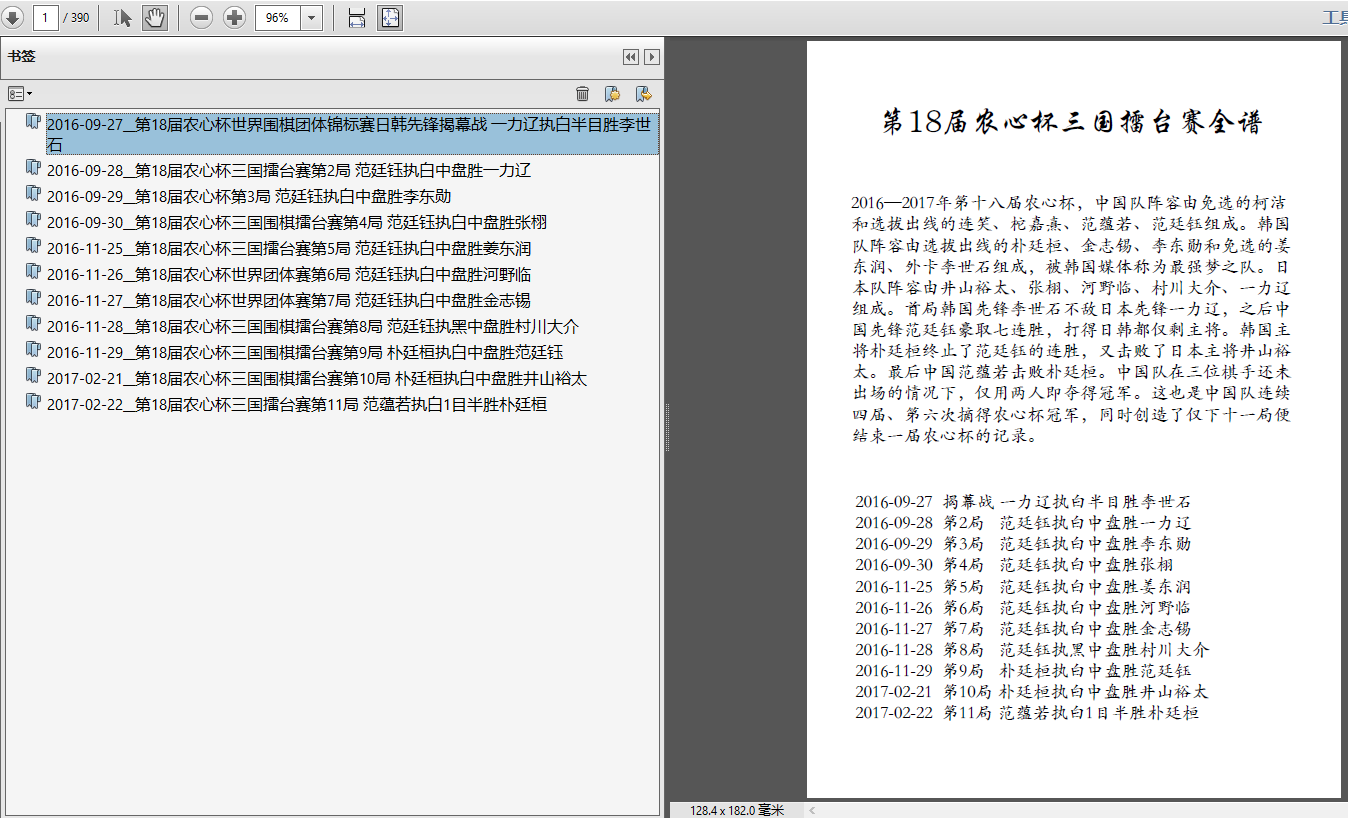The height and width of the screenshot is (818, 1348).
Task: Click page line 2016-09-30 第4局 范廷钰执白中盘胜张栩
Action: (x=1015, y=564)
